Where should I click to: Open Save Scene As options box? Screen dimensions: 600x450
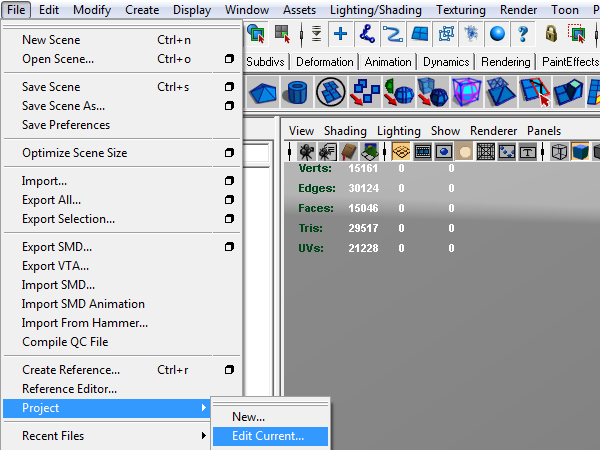click(x=229, y=106)
